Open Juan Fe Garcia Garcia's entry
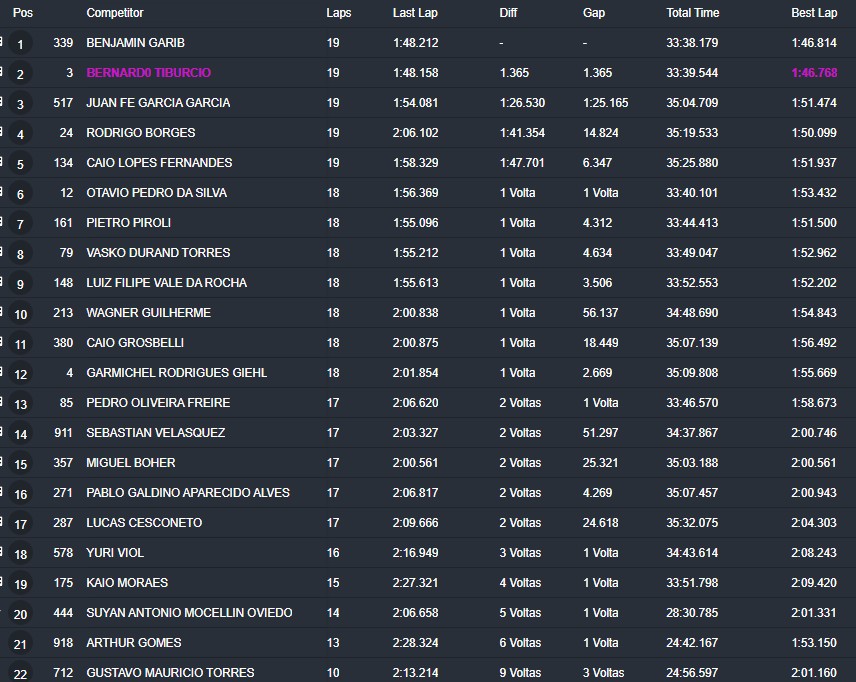This screenshot has width=856, height=682. (158, 103)
